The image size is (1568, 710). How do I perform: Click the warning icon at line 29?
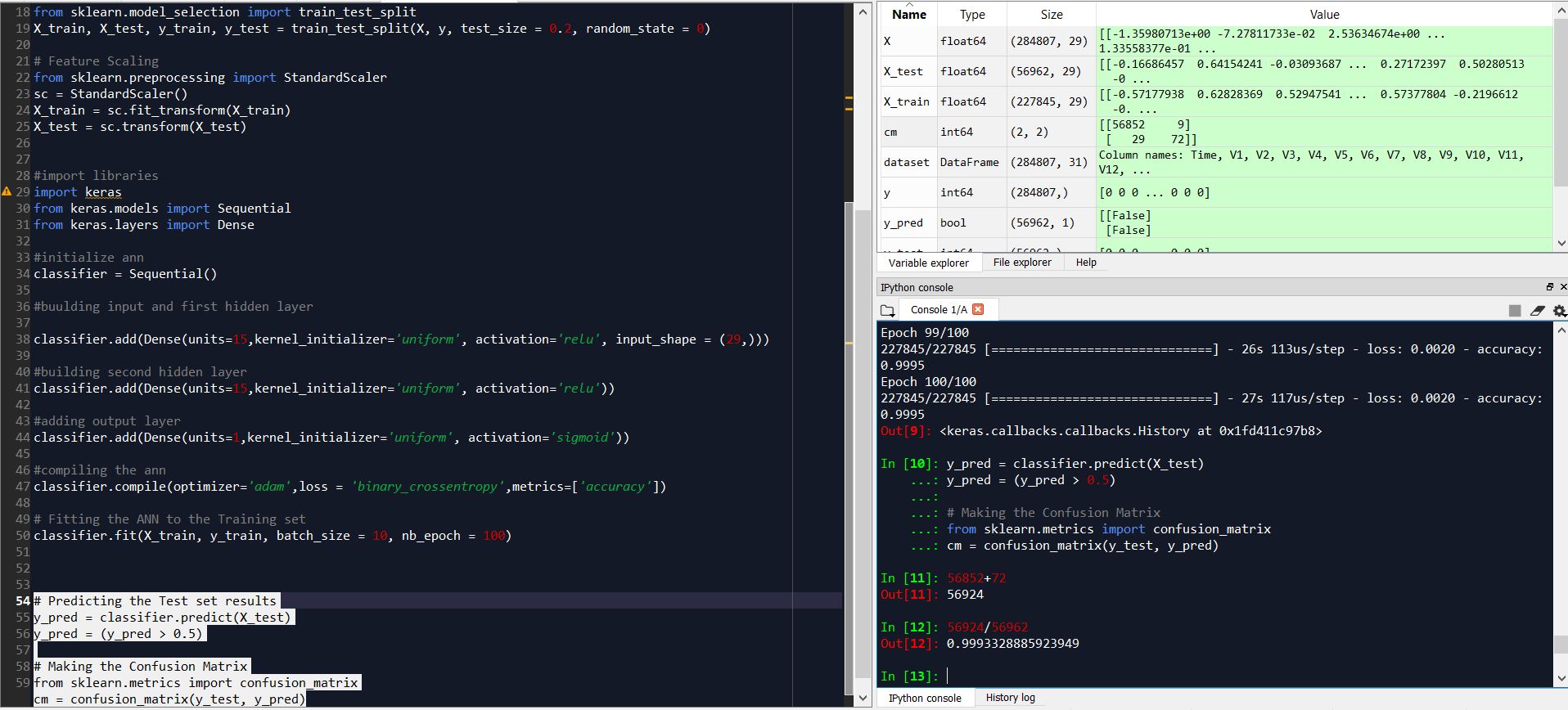tap(7, 191)
